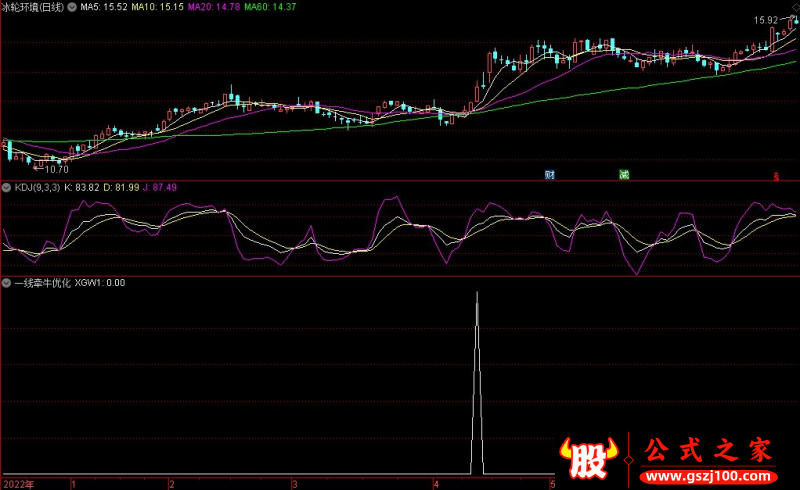Click the green 减 holdings-reduction marker icon
The height and width of the screenshot is (490, 800).
click(x=624, y=175)
